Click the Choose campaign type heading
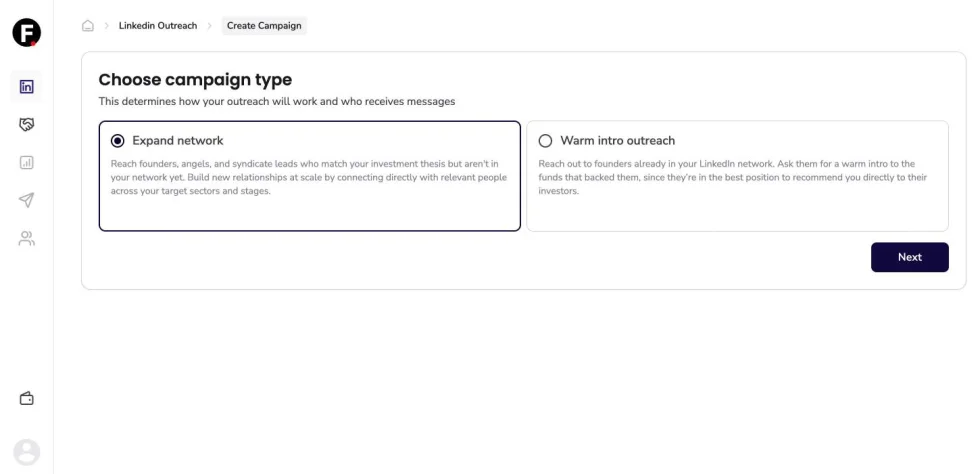The height and width of the screenshot is (474, 980). tap(195, 80)
